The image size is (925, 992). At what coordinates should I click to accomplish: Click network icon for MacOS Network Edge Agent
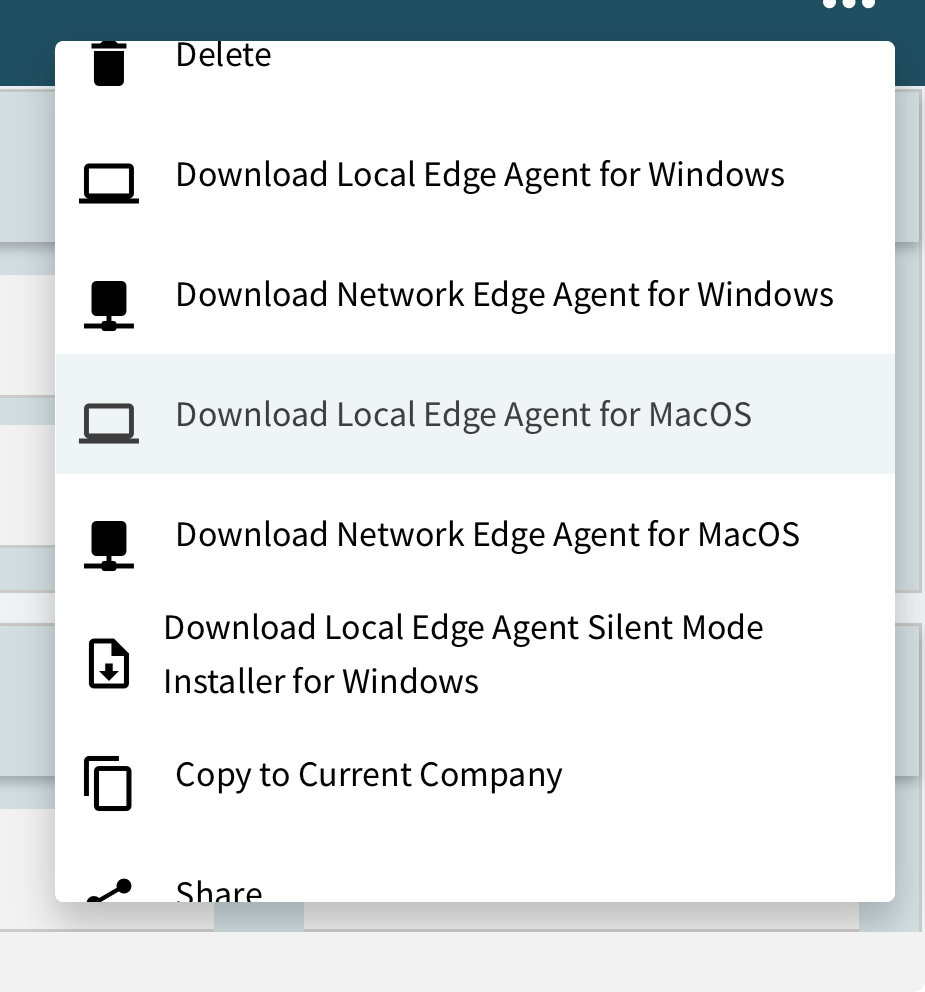[109, 545]
